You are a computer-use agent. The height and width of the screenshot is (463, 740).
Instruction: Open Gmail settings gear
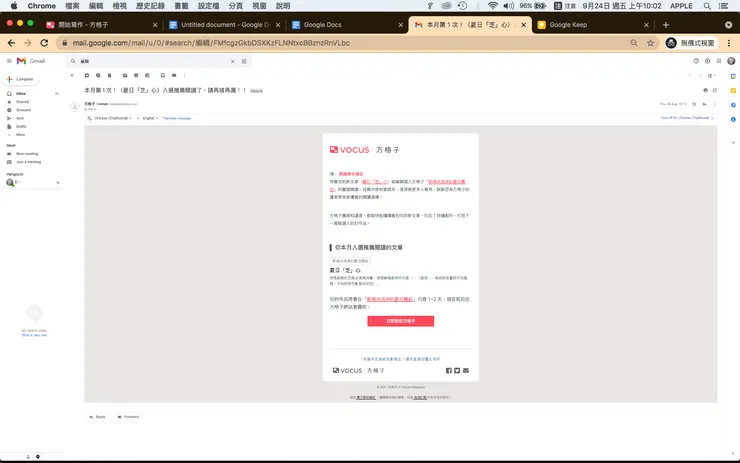[707, 61]
